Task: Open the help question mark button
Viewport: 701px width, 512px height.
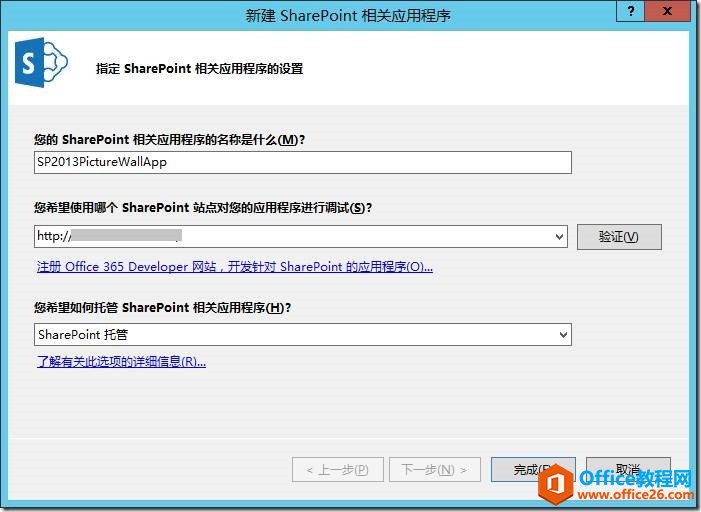Action: pyautogui.click(x=630, y=11)
